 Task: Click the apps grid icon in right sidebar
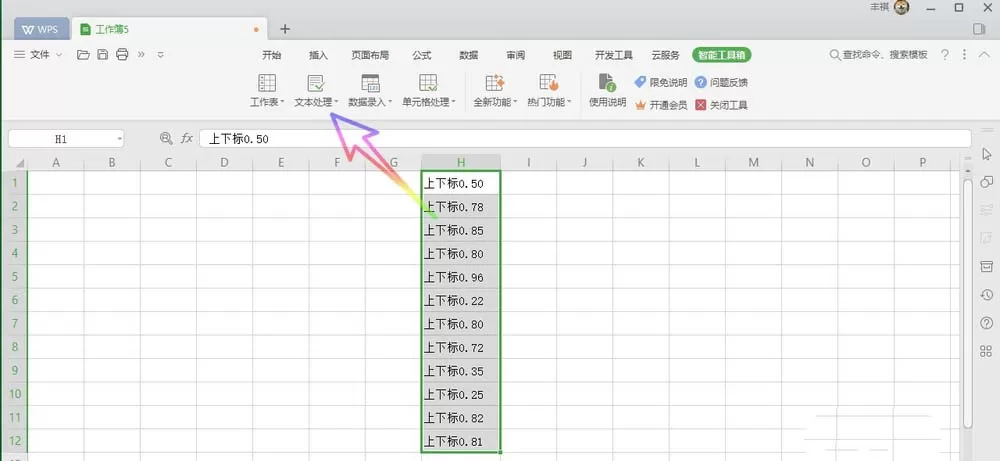click(x=987, y=351)
